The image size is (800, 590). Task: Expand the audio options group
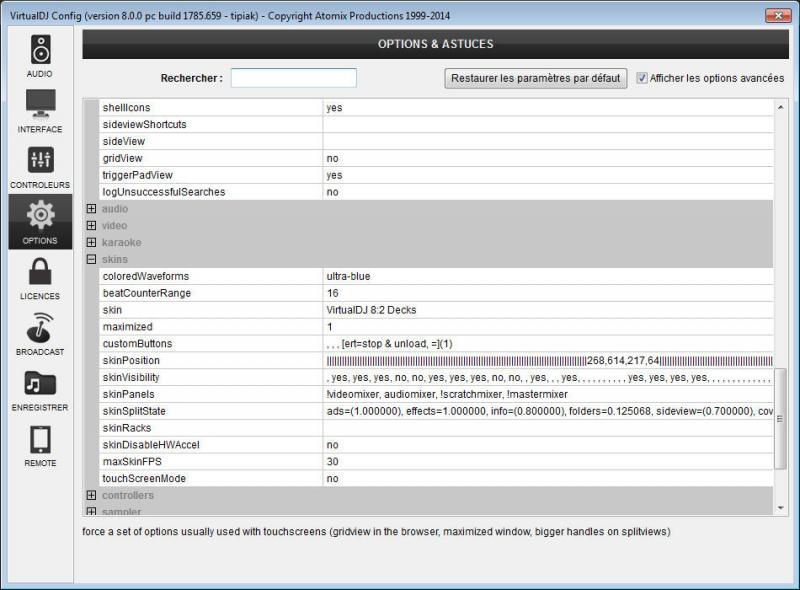coord(91,209)
